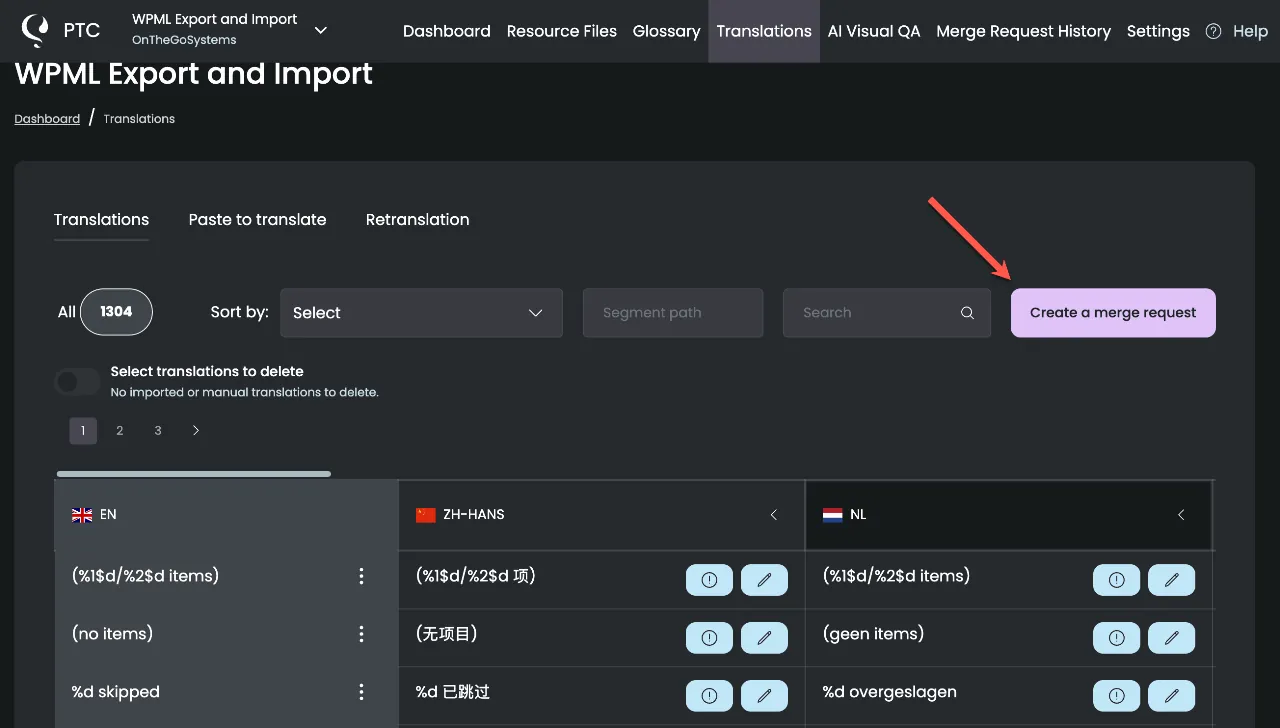Click the Help question mark icon

(1213, 31)
